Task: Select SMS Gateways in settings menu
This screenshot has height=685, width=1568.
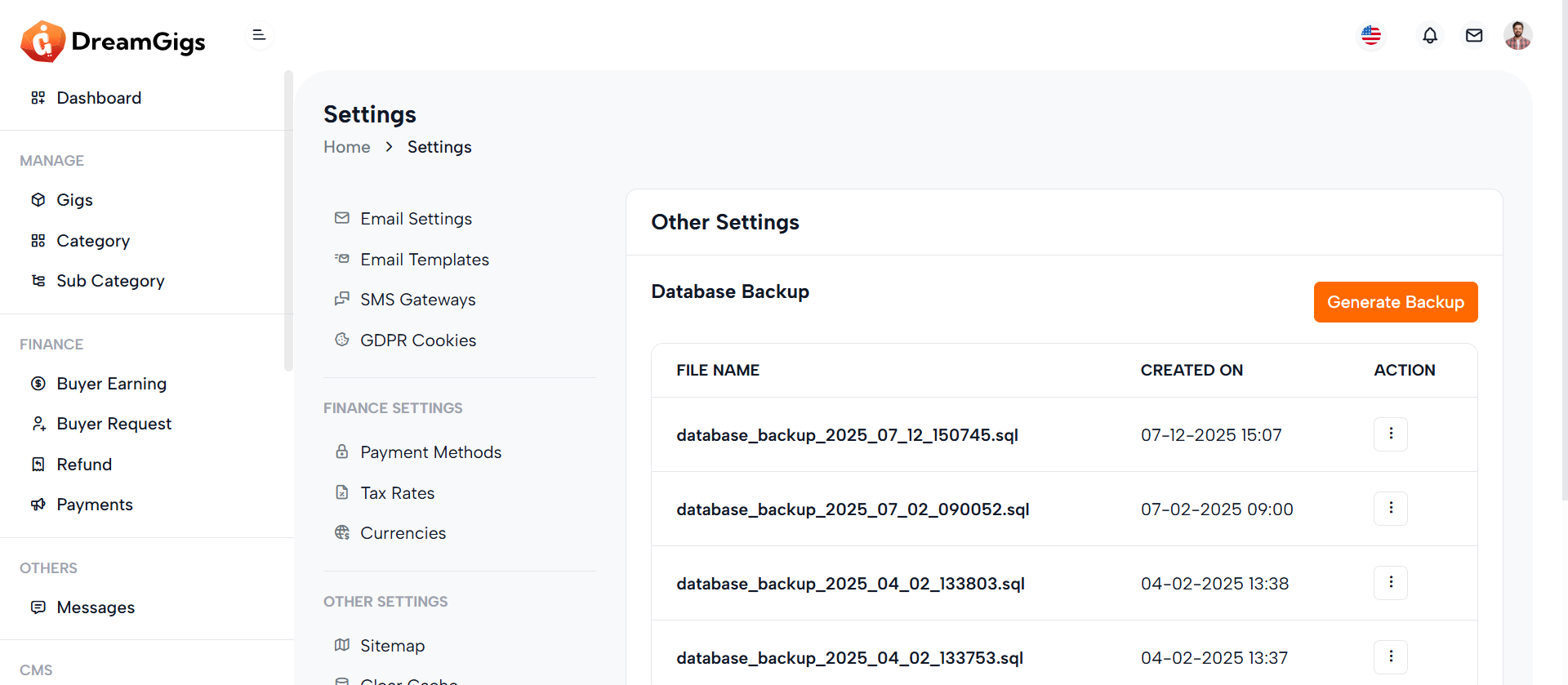Action: [x=417, y=300]
